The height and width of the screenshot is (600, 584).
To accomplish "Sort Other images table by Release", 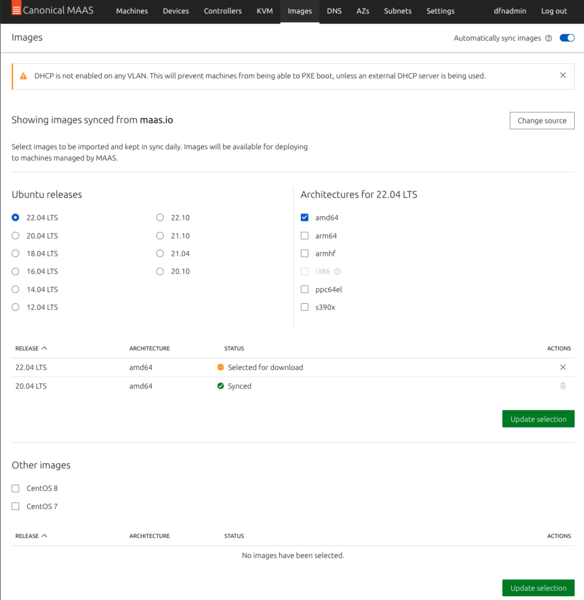I will click(x=31, y=536).
